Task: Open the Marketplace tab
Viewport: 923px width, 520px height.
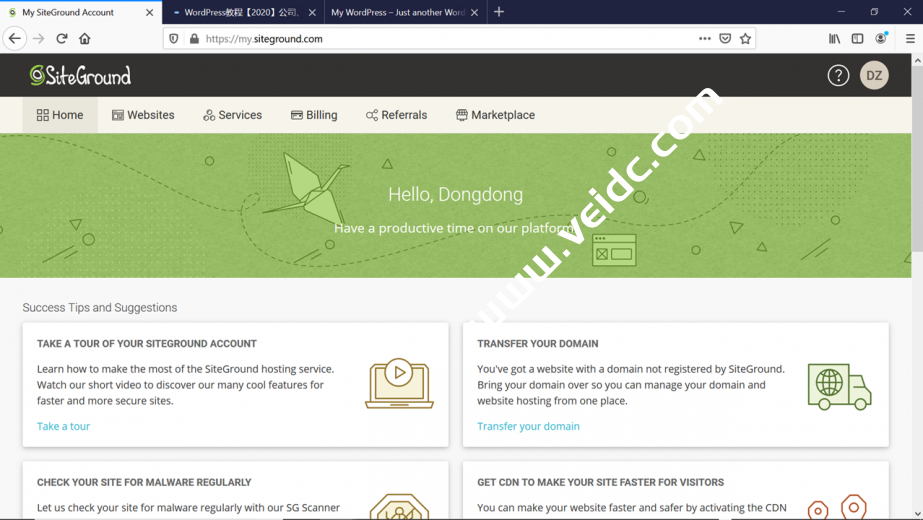Action: tap(495, 115)
